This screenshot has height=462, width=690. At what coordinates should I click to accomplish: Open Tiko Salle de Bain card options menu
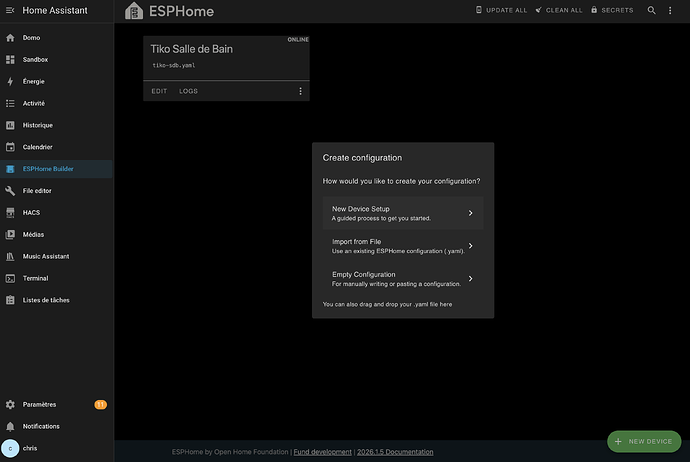click(x=299, y=91)
